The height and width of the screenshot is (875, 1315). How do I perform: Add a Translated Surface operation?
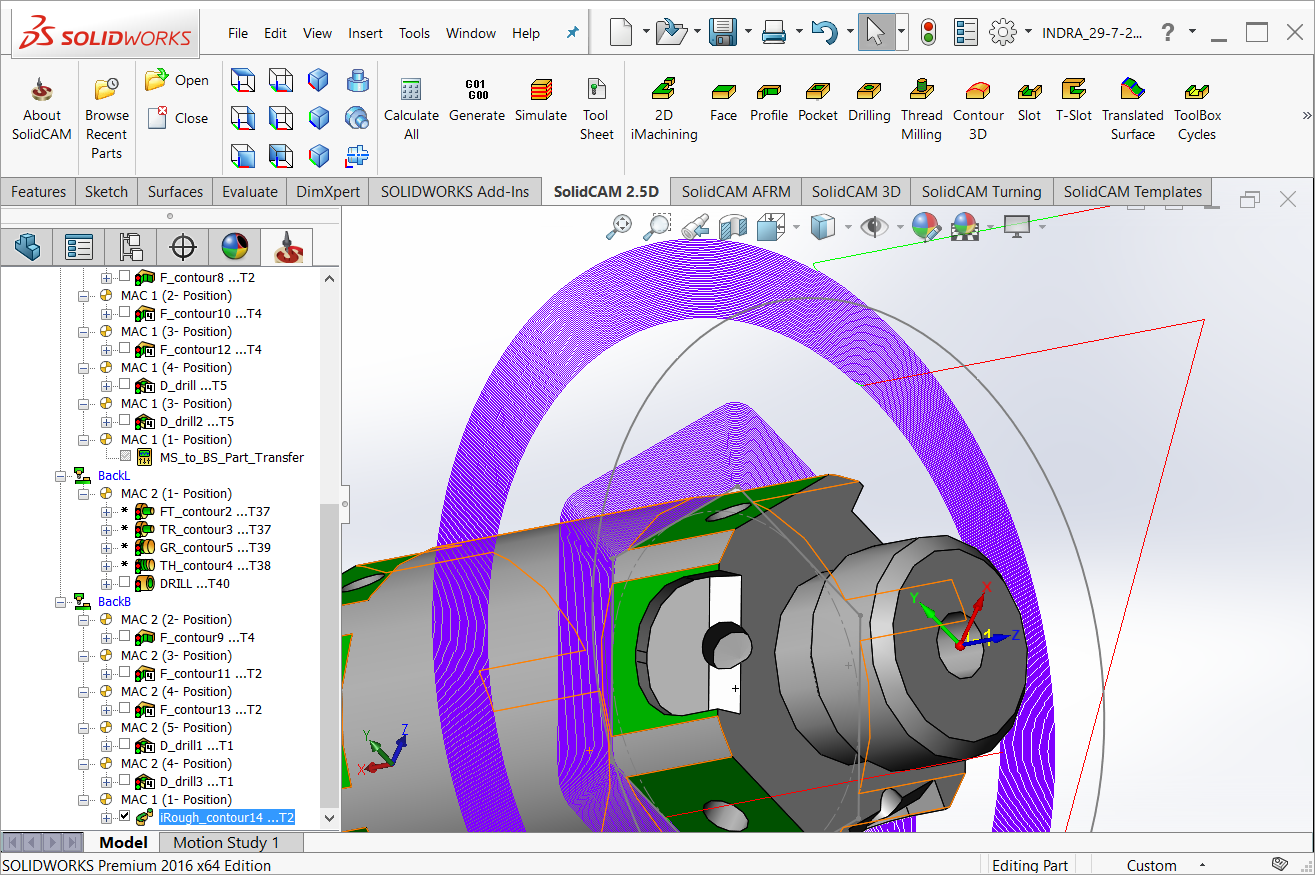click(1132, 110)
